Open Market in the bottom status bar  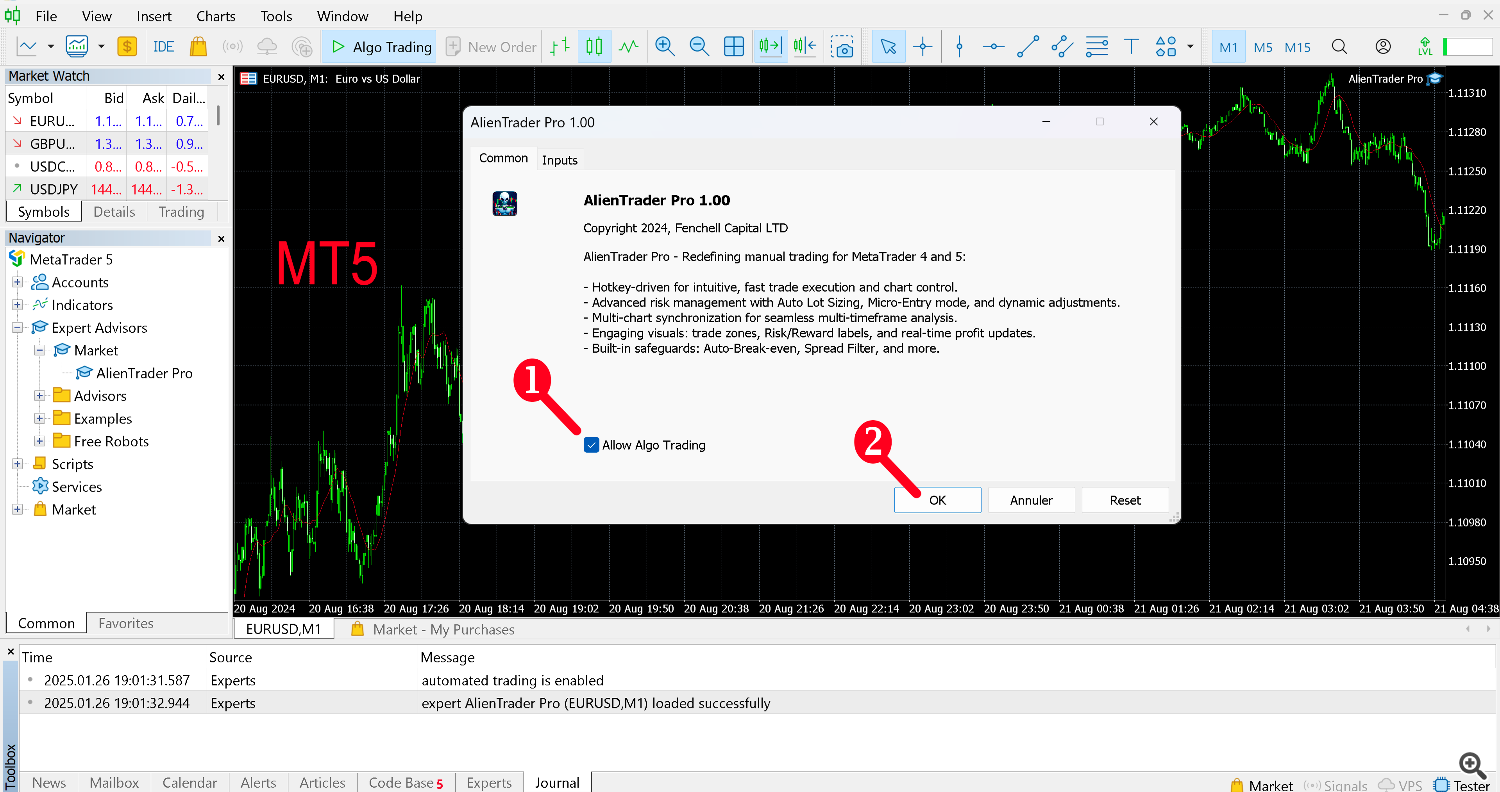(x=1262, y=785)
